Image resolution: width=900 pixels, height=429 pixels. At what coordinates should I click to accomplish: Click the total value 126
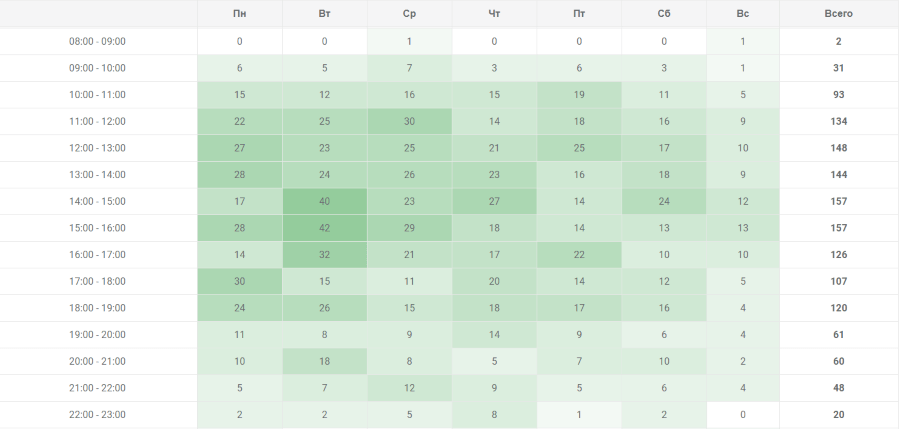pyautogui.click(x=839, y=254)
